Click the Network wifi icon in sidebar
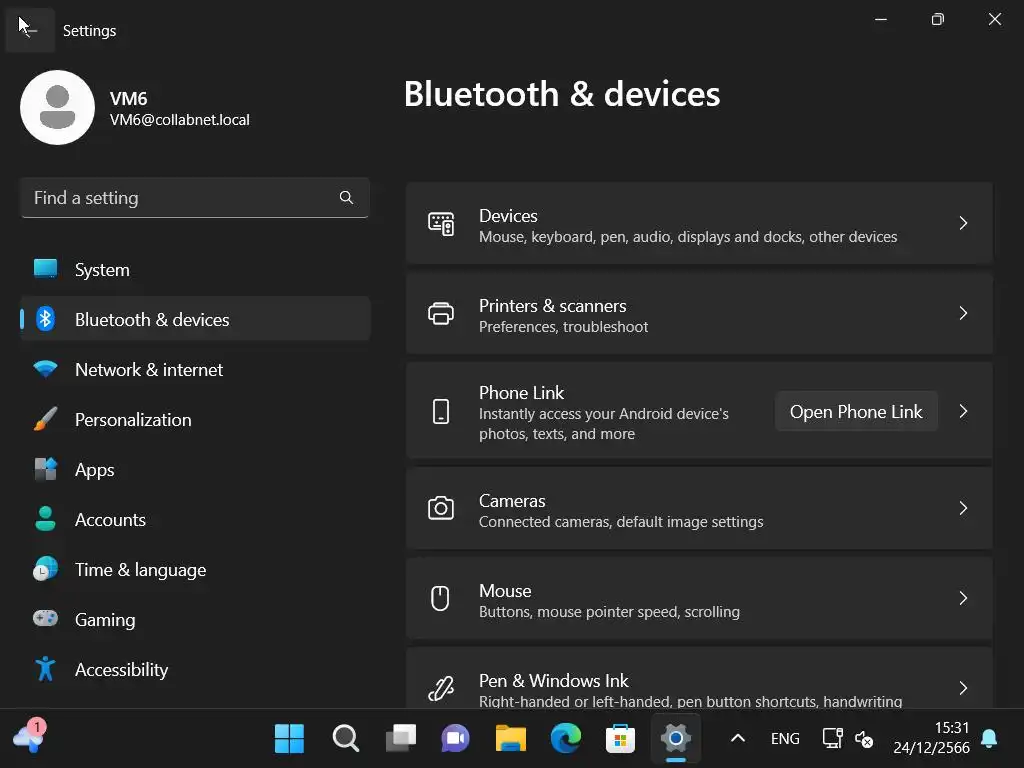Image resolution: width=1024 pixels, height=768 pixels. pos(45,369)
